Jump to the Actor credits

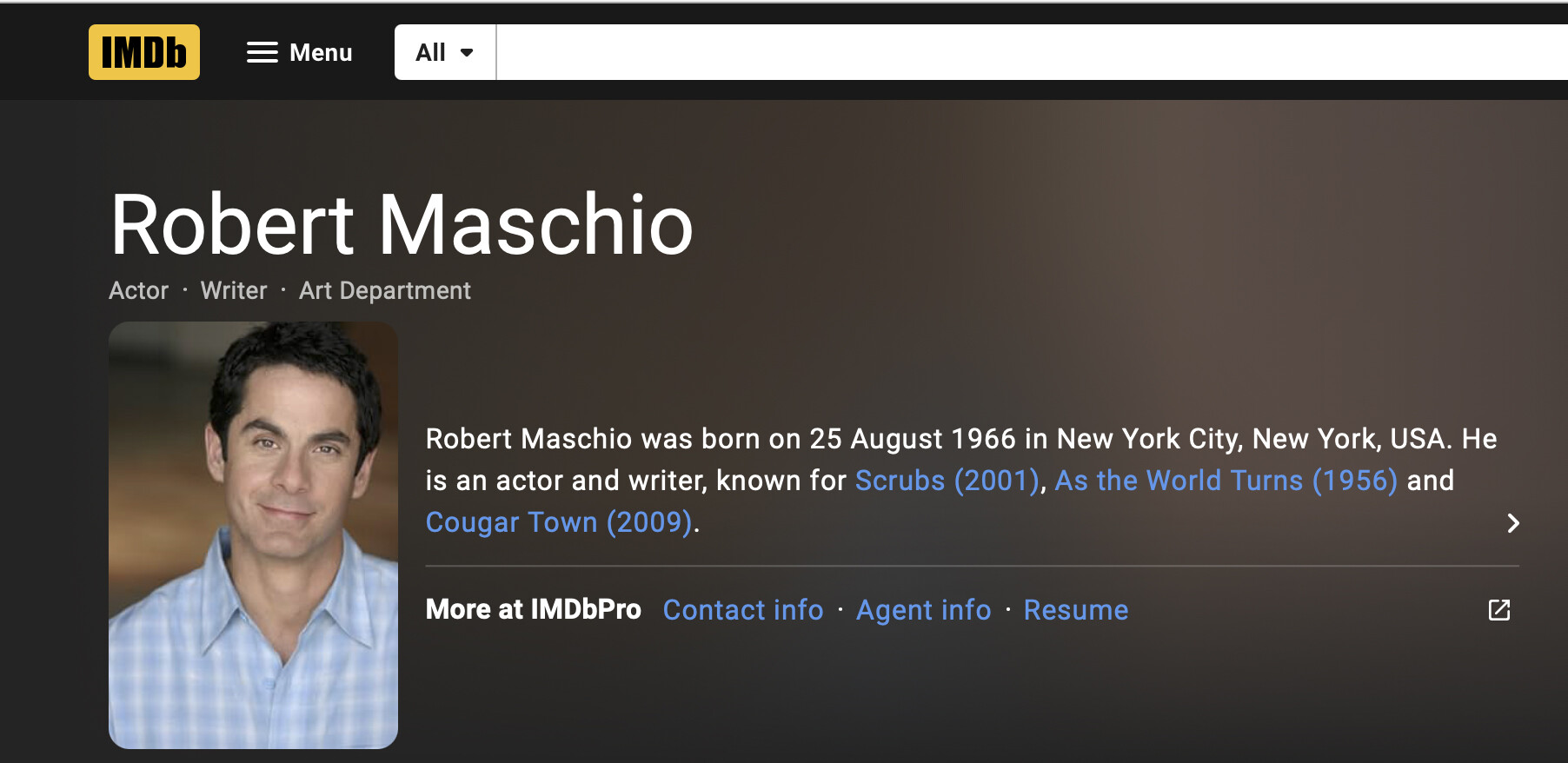click(x=138, y=290)
